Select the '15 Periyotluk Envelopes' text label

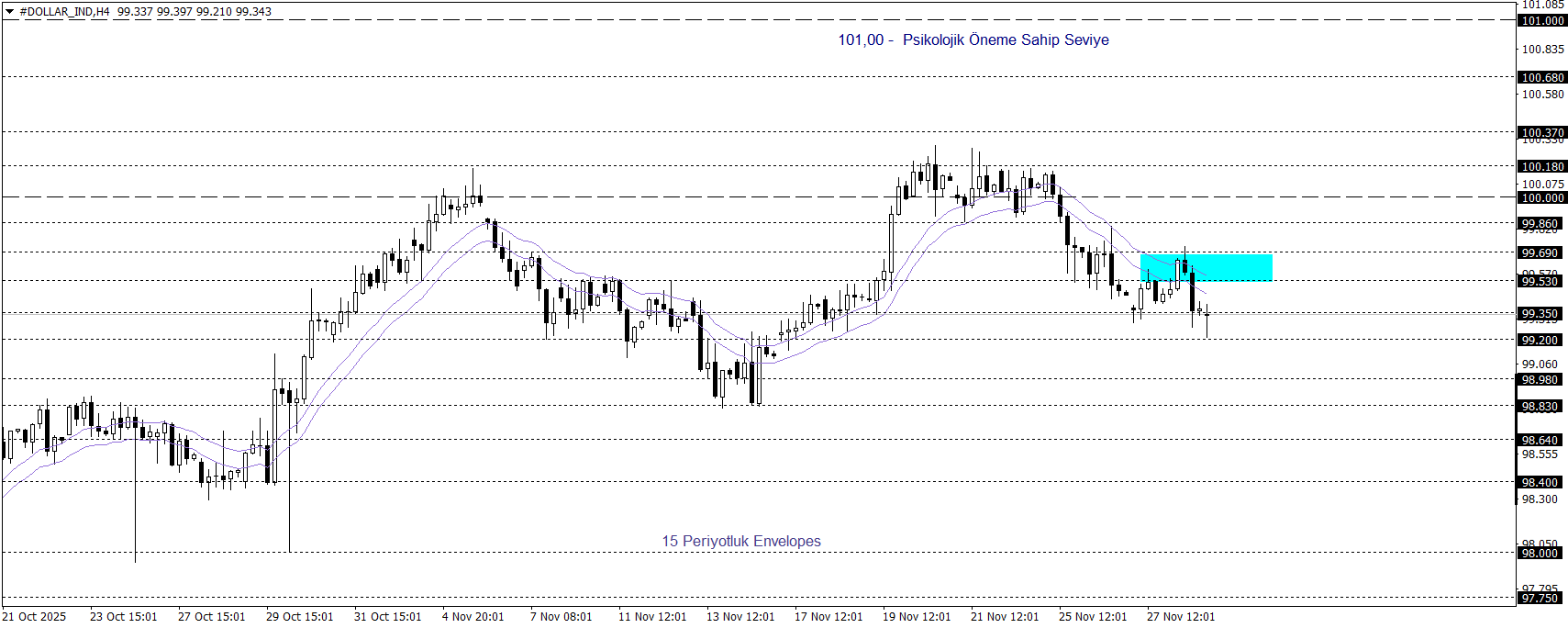[x=741, y=541]
